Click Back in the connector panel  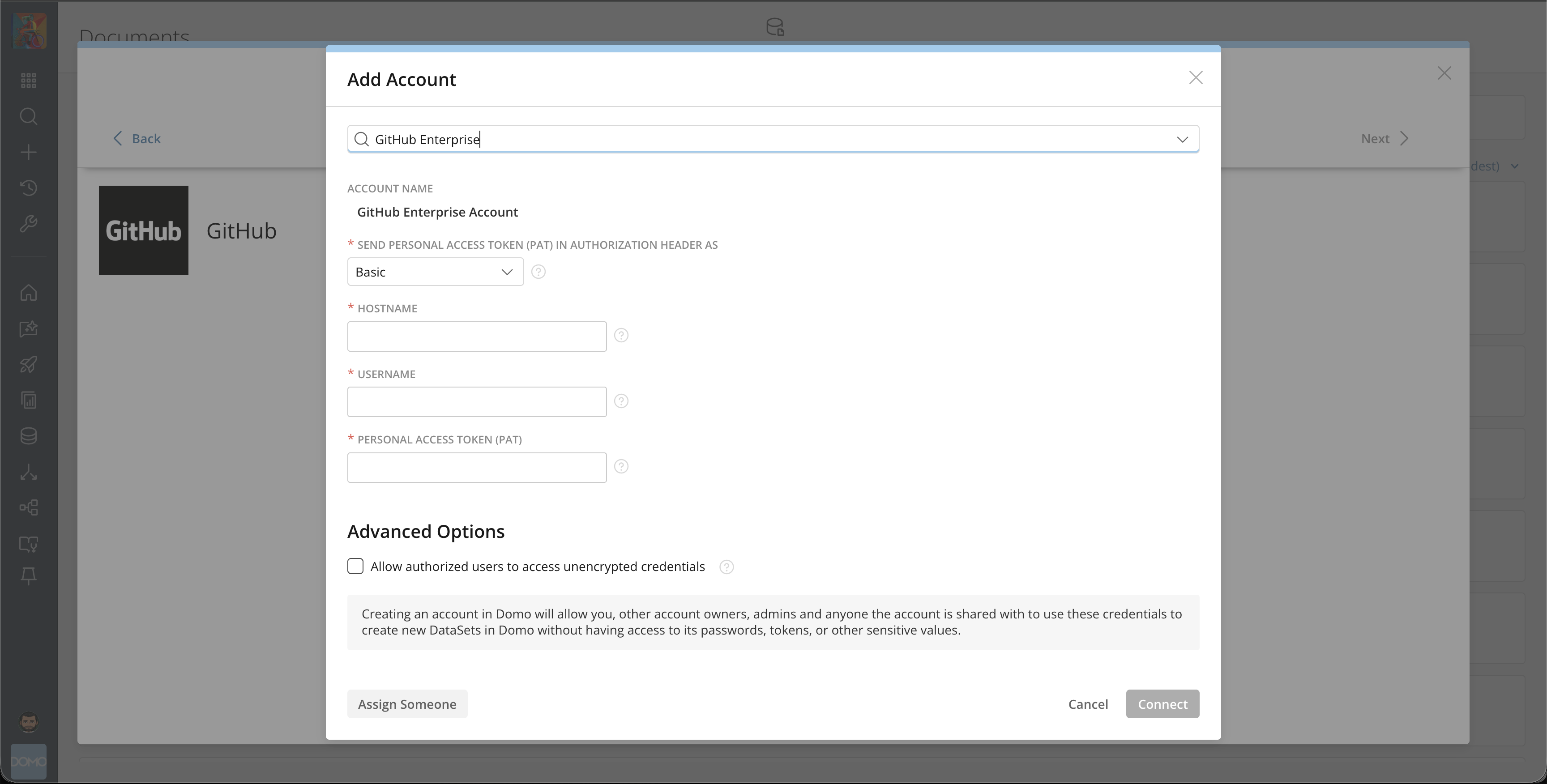(137, 139)
